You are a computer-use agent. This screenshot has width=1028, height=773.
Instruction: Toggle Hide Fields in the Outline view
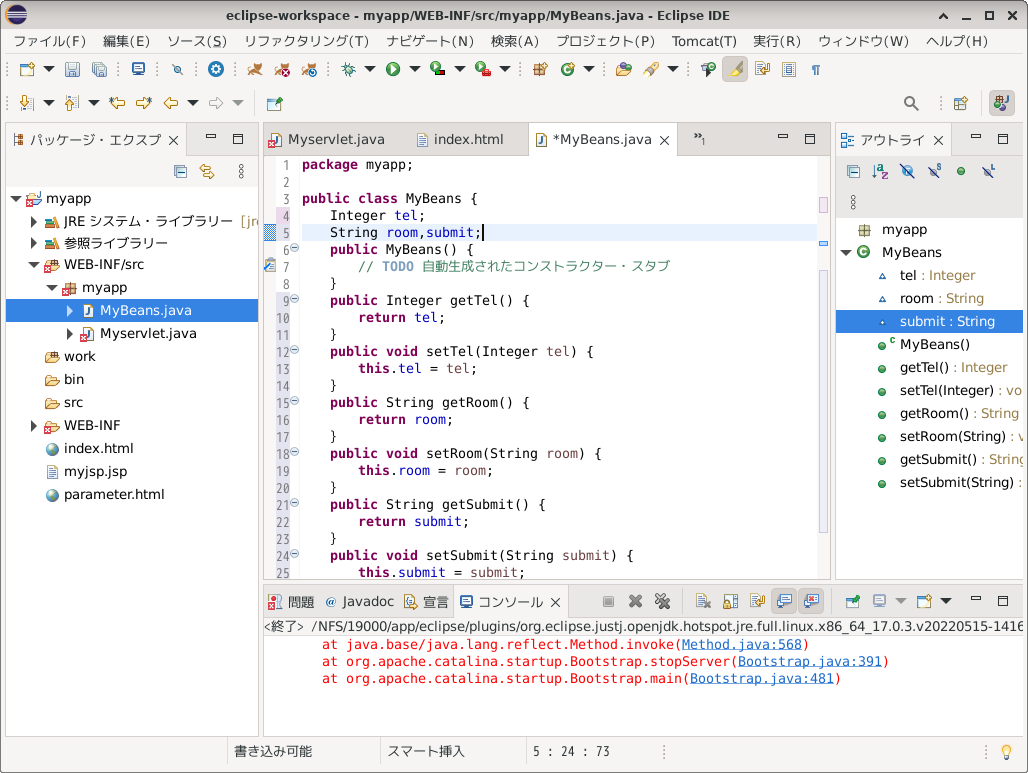907,172
